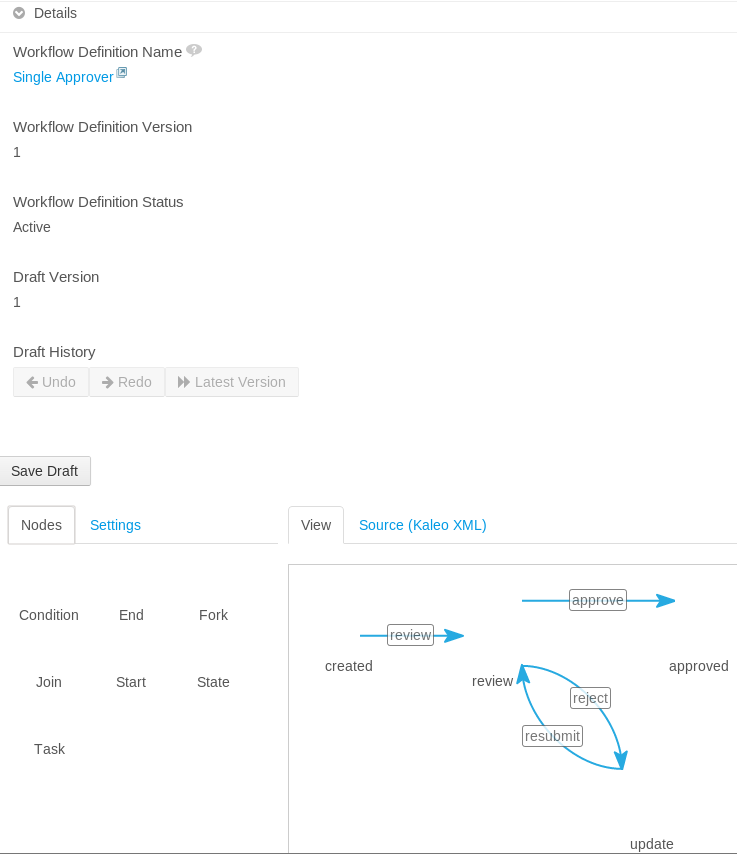737x854 pixels.
Task: Click the reject transition label
Action: 590,698
